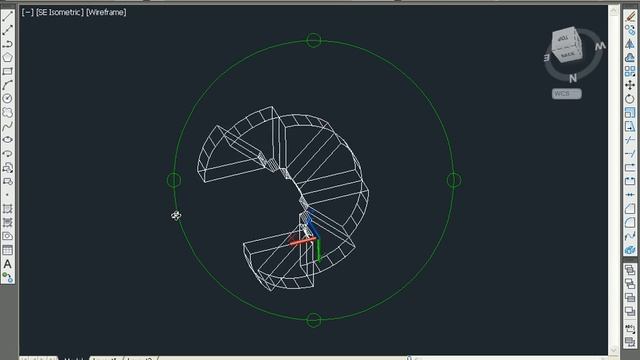Image resolution: width=640 pixels, height=360 pixels.
Task: Click the bottom orbit arcball handle
Action: 313,320
